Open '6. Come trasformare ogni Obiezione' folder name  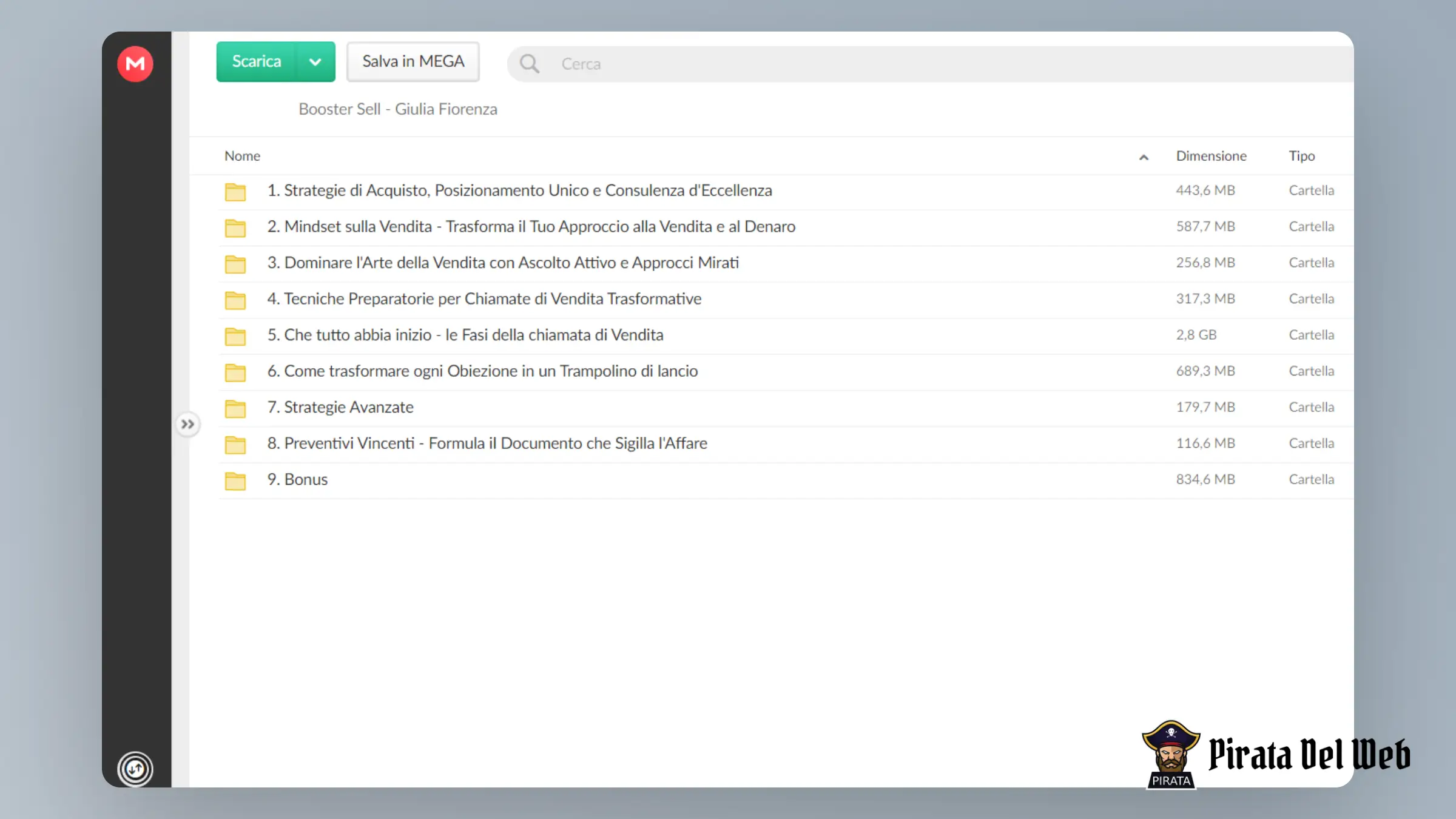coord(482,371)
